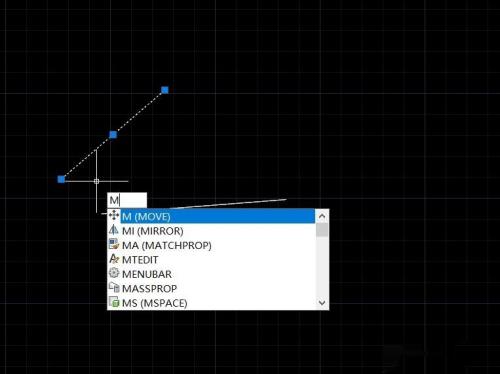
Task: Click the scrollbar thumb in the suggestion list
Action: (x=322, y=230)
